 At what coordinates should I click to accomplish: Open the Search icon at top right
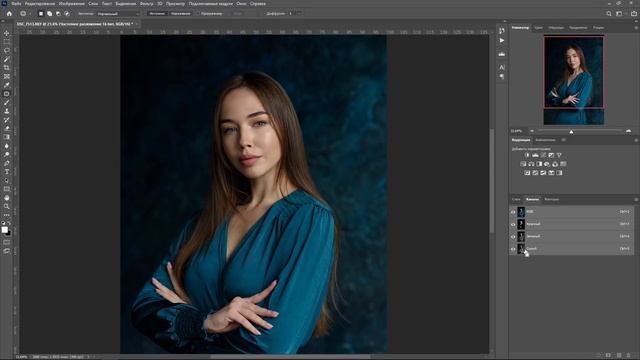[x=609, y=13]
